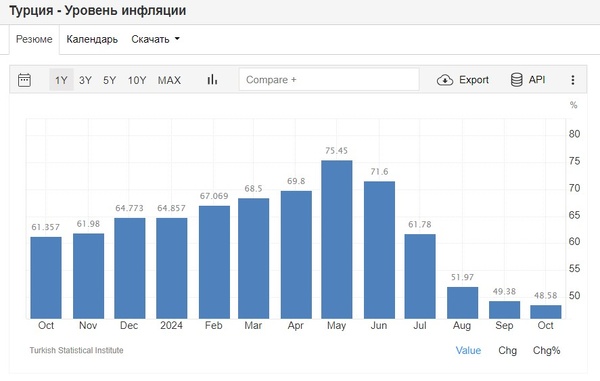Image resolution: width=600 pixels, height=381 pixels.
Task: Click the Compare + input field
Action: pyautogui.click(x=329, y=80)
